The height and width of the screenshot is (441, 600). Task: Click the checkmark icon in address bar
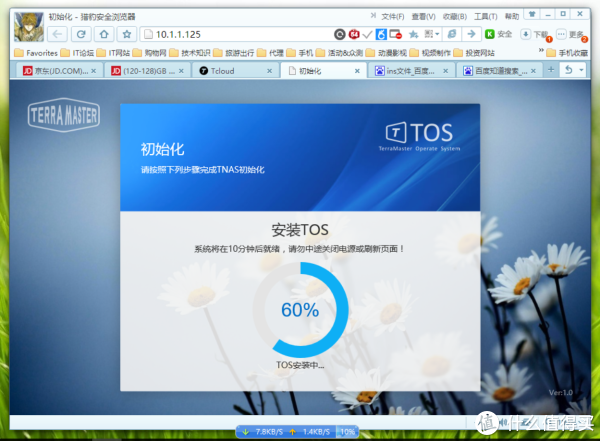[367, 35]
